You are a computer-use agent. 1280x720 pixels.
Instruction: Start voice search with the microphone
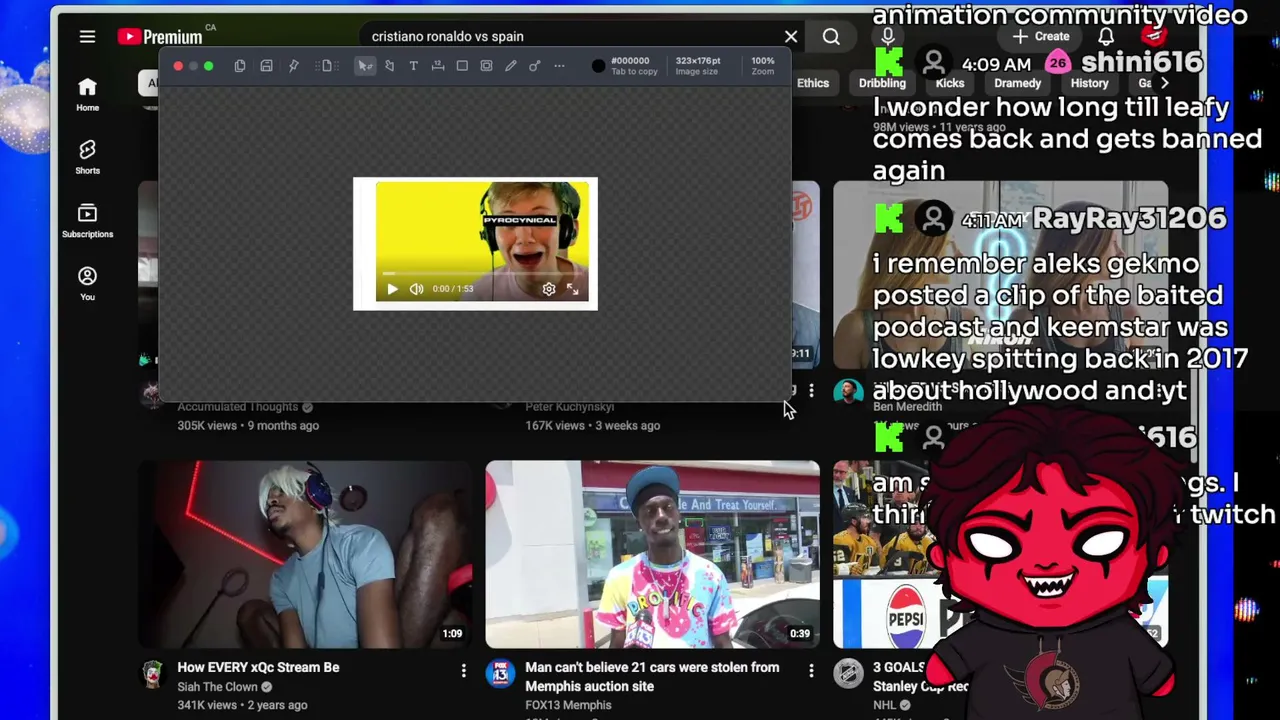887,37
